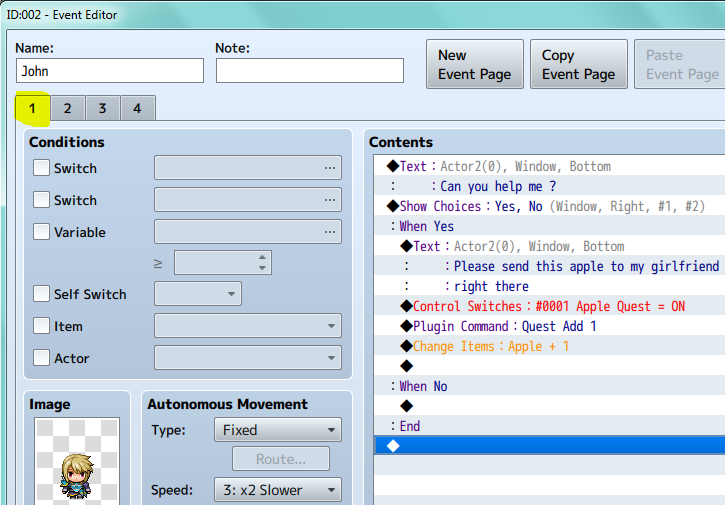
Task: Enable the first Switch condition checkbox
Action: (x=41, y=168)
